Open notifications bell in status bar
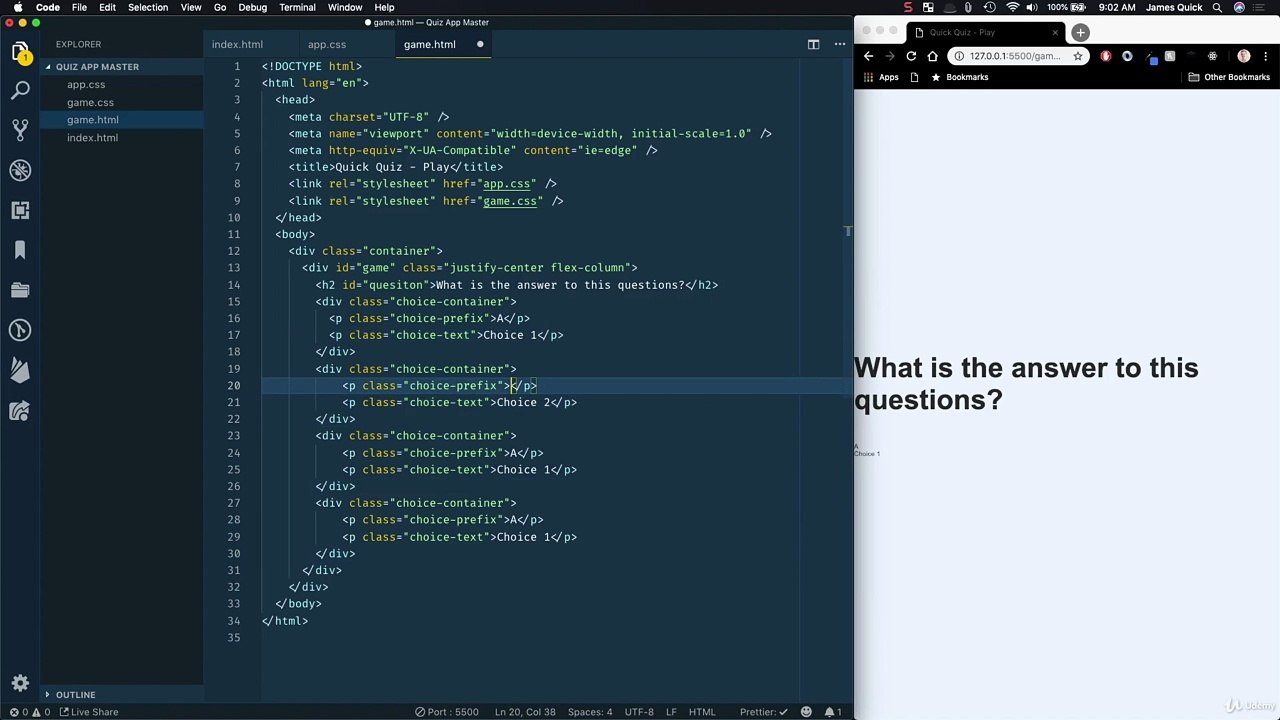Viewport: 1280px width, 720px height. pos(833,712)
